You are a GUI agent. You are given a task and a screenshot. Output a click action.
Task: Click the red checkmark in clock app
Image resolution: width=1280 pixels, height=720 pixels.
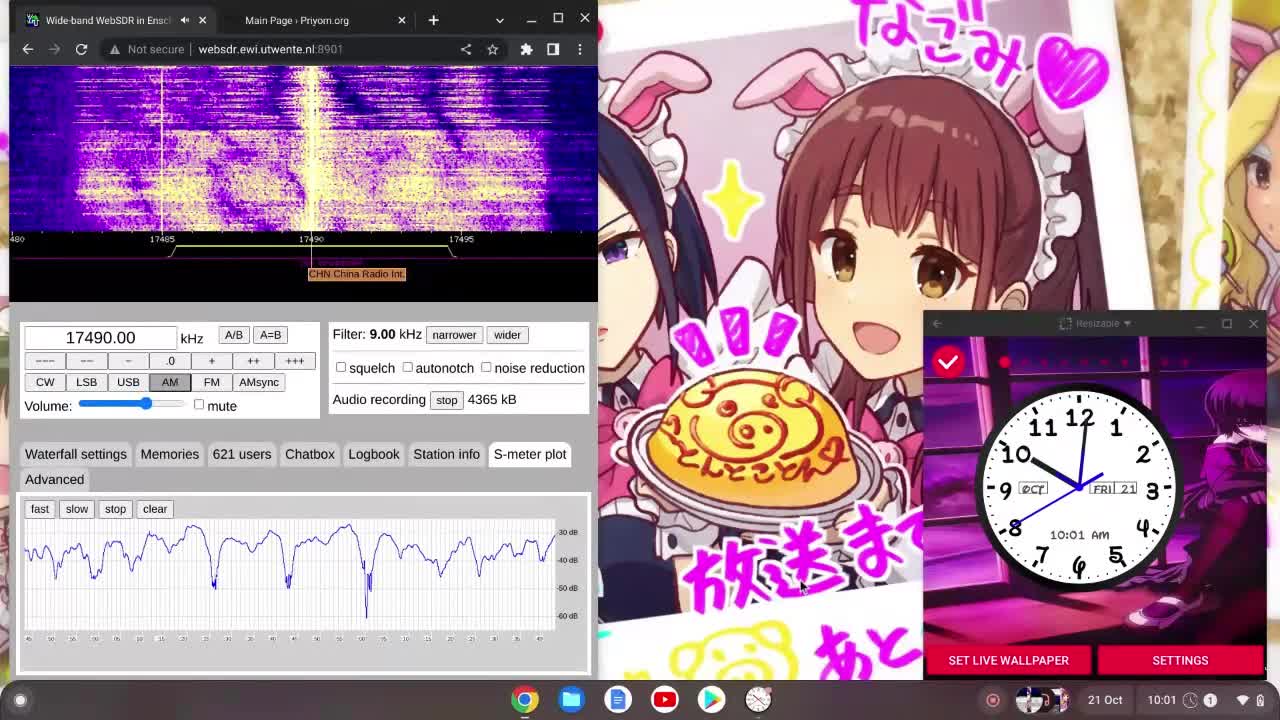948,362
